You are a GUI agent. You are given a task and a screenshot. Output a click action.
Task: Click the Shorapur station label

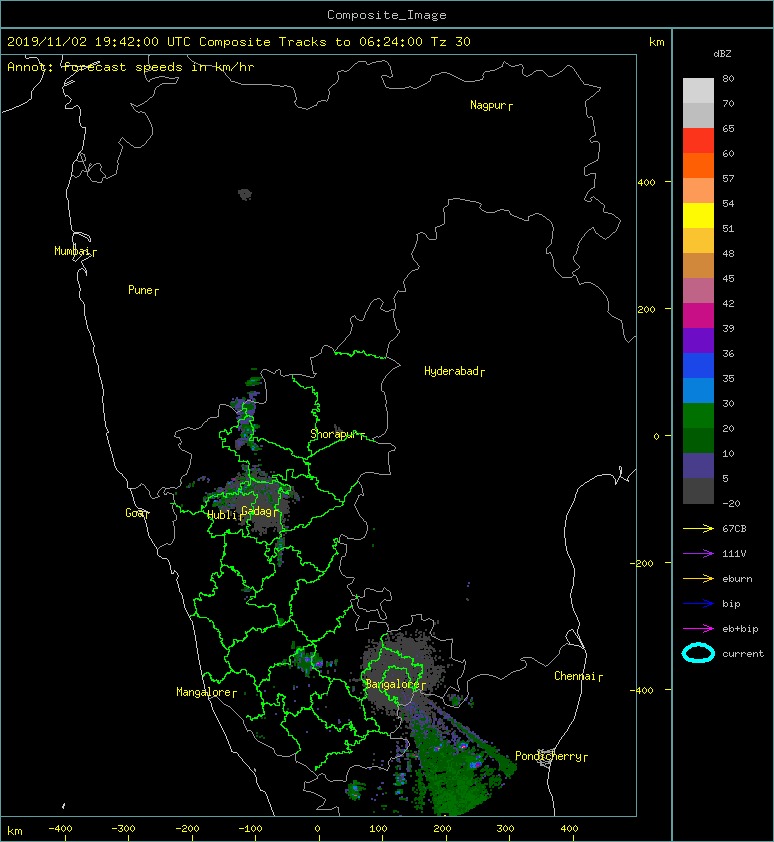(x=337, y=434)
